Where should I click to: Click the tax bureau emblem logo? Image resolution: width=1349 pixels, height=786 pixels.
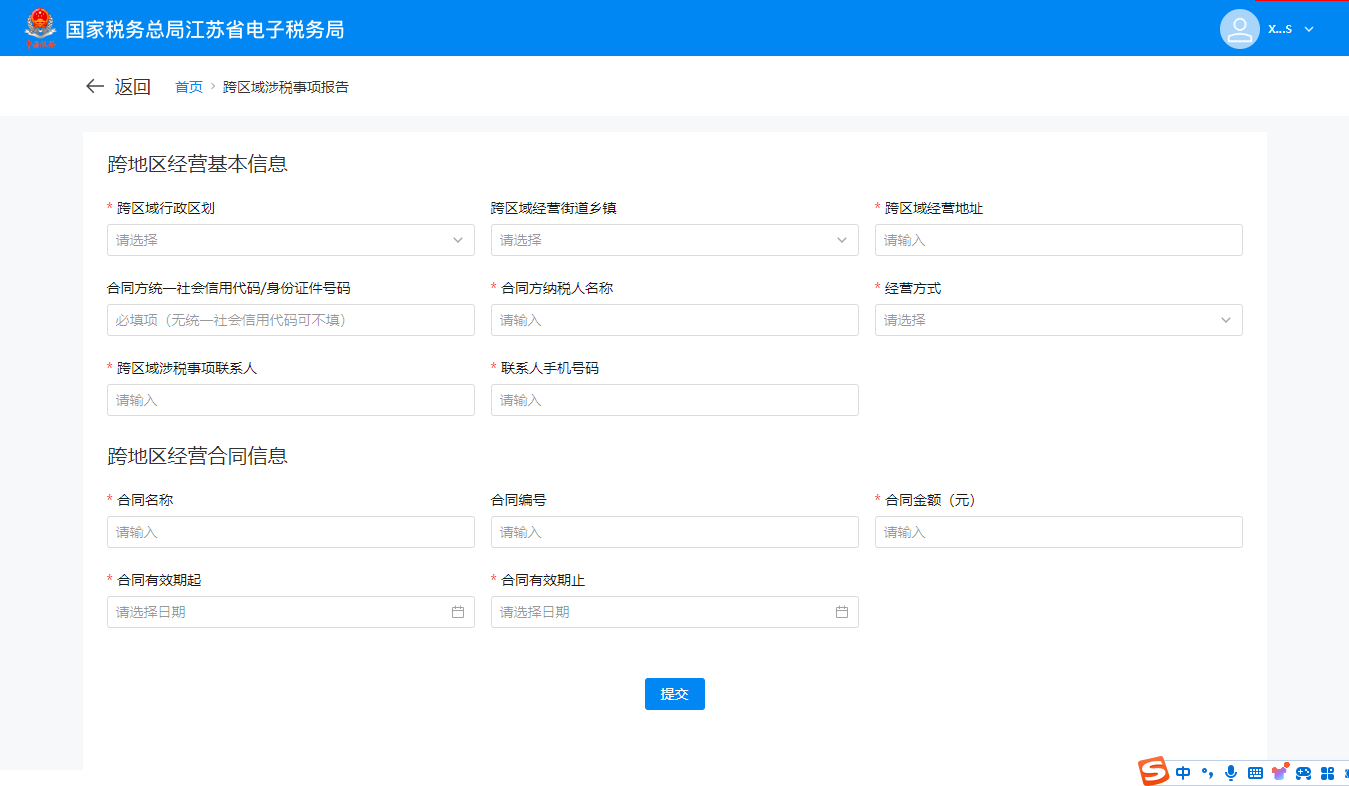tap(41, 28)
